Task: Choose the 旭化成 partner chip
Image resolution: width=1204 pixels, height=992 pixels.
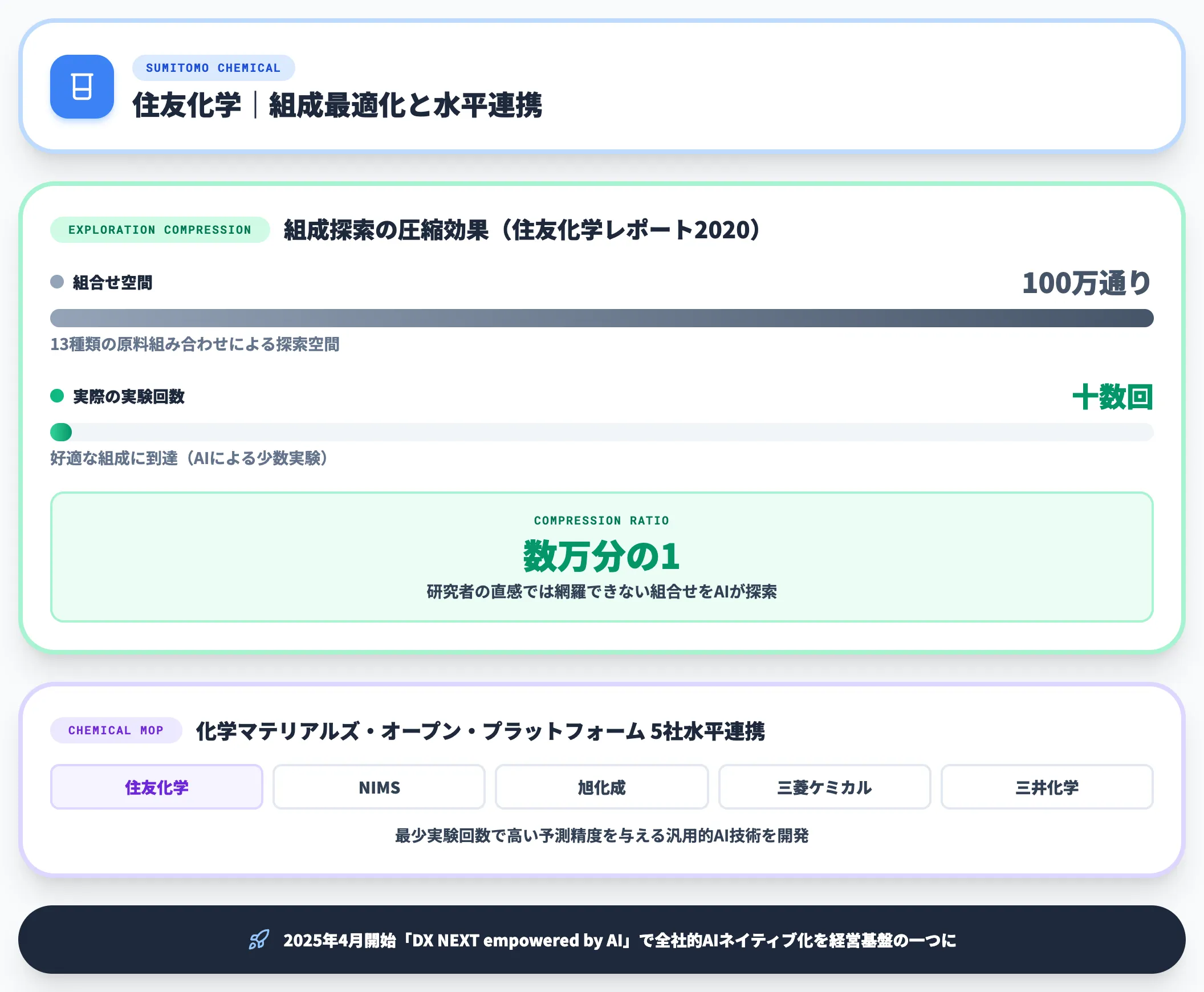Action: point(601,787)
